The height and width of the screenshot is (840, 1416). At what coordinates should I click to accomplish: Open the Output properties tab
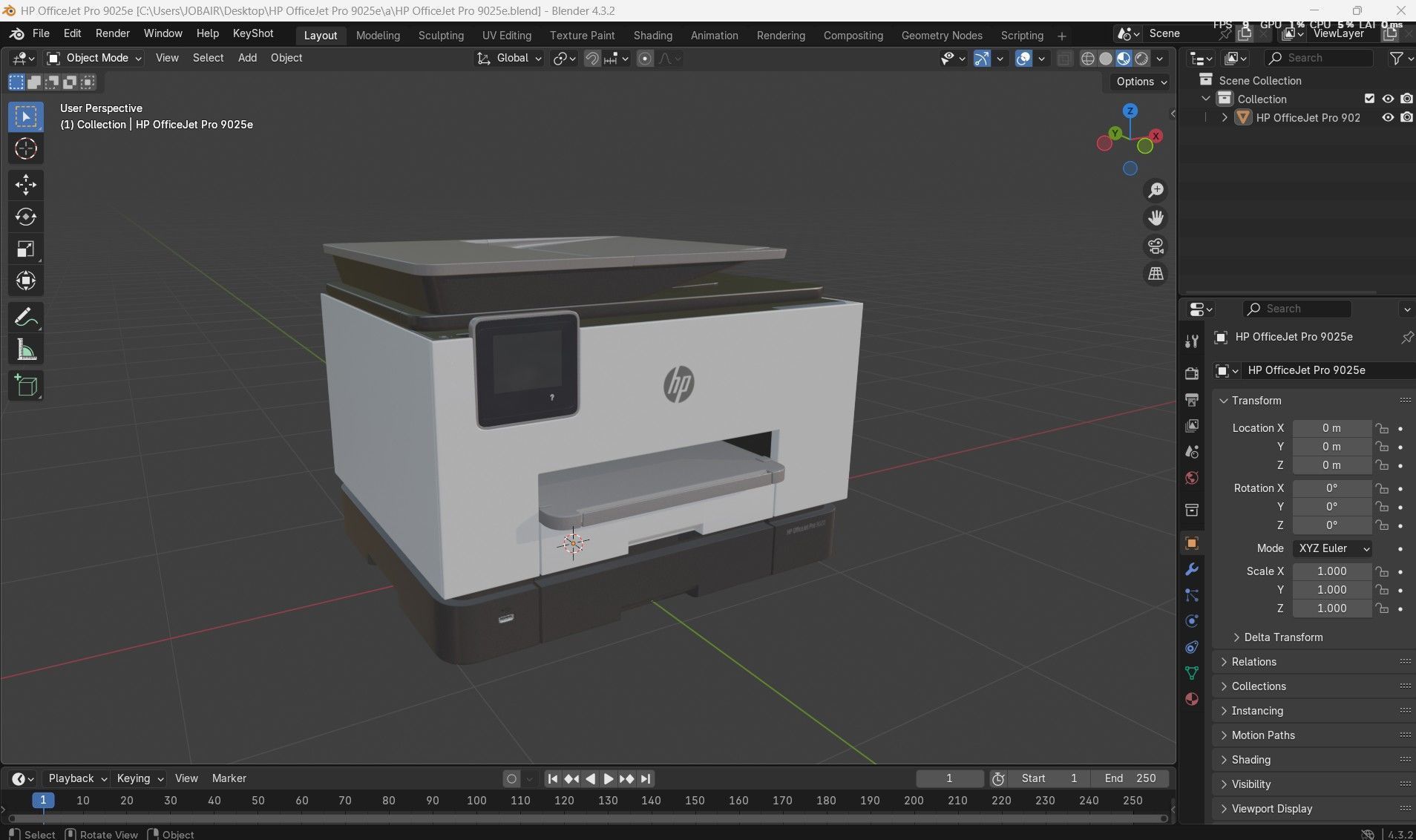click(1192, 399)
